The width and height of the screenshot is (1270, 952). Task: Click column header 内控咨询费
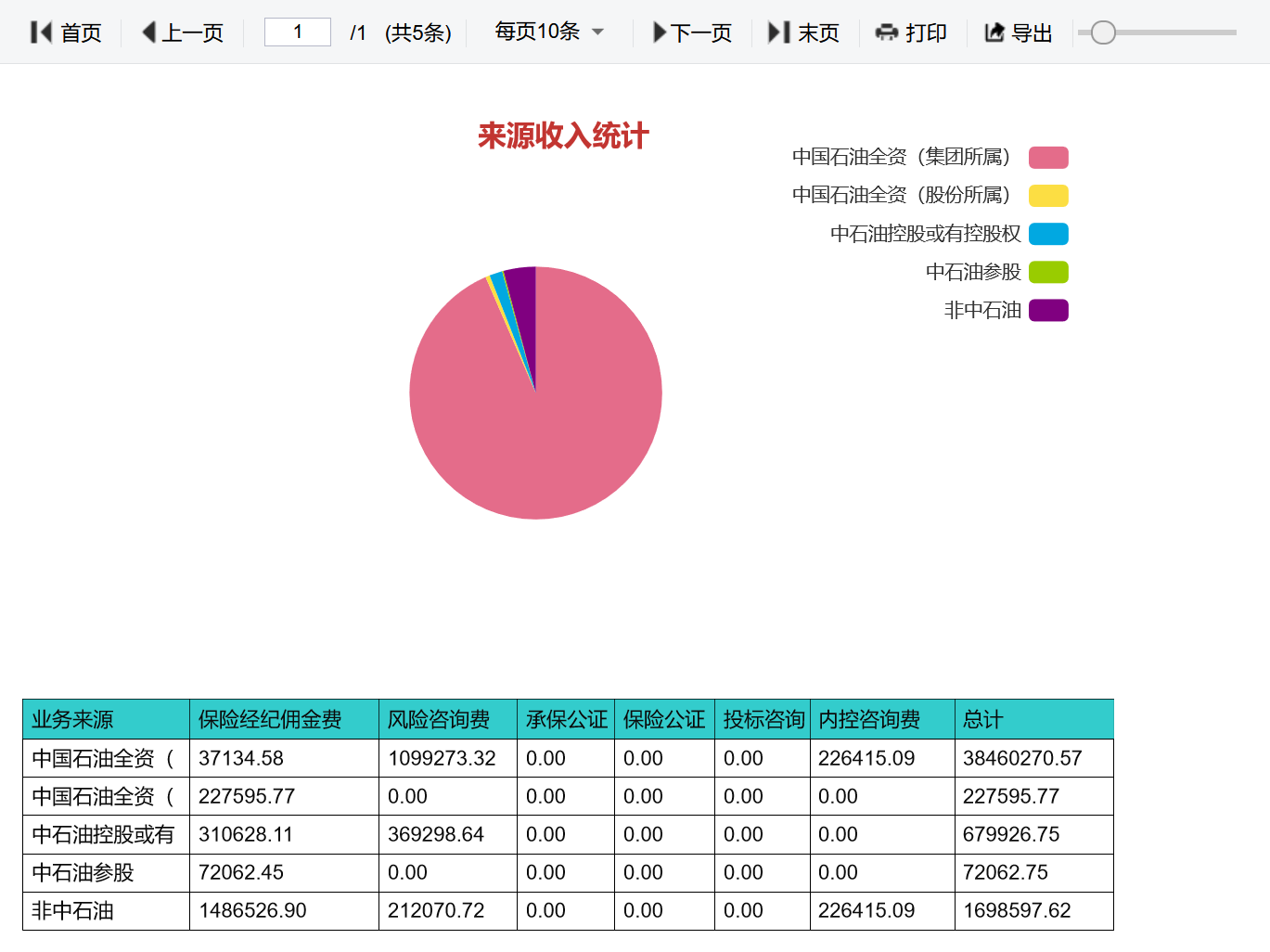tap(869, 720)
